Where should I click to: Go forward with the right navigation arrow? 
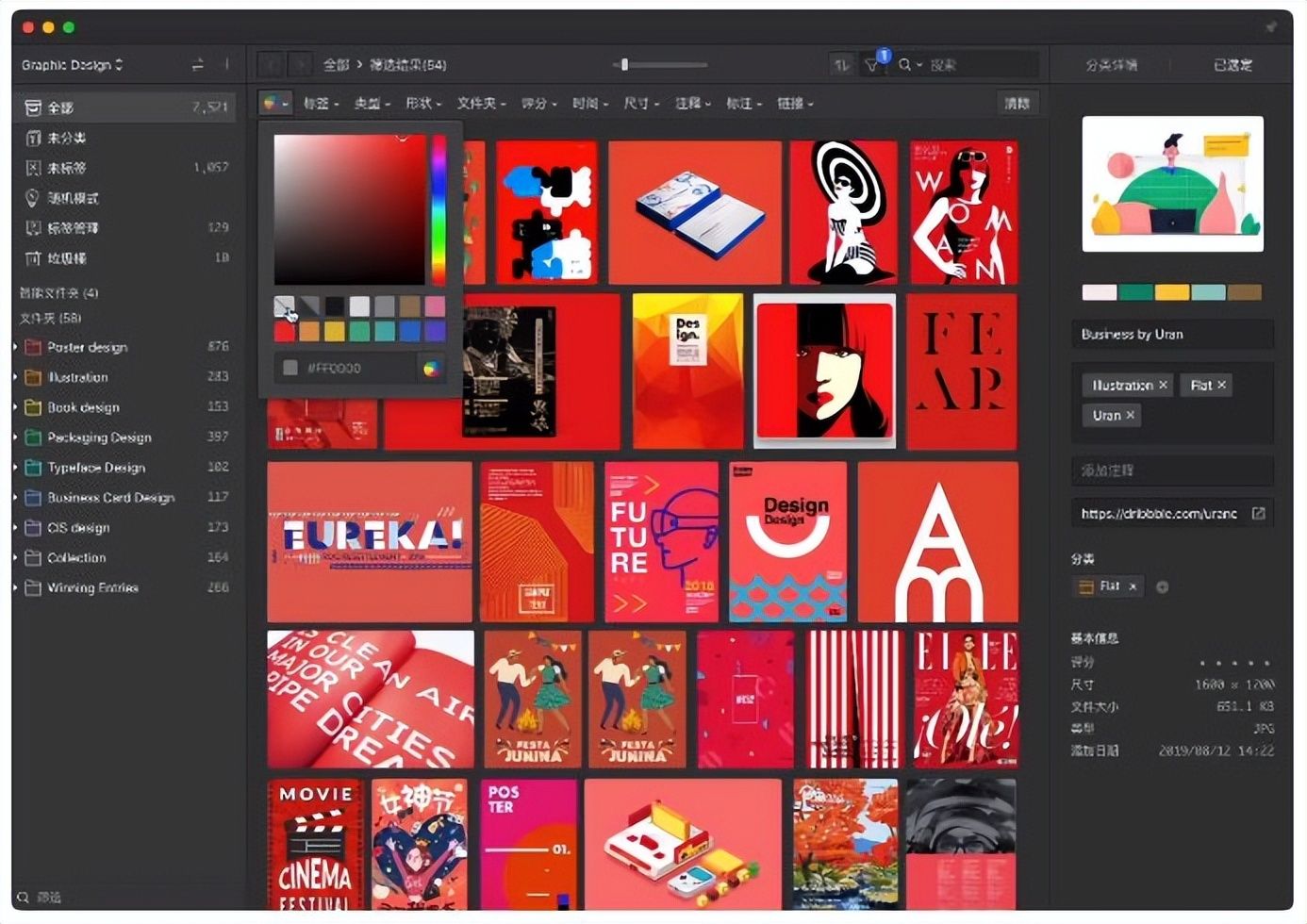pos(300,65)
